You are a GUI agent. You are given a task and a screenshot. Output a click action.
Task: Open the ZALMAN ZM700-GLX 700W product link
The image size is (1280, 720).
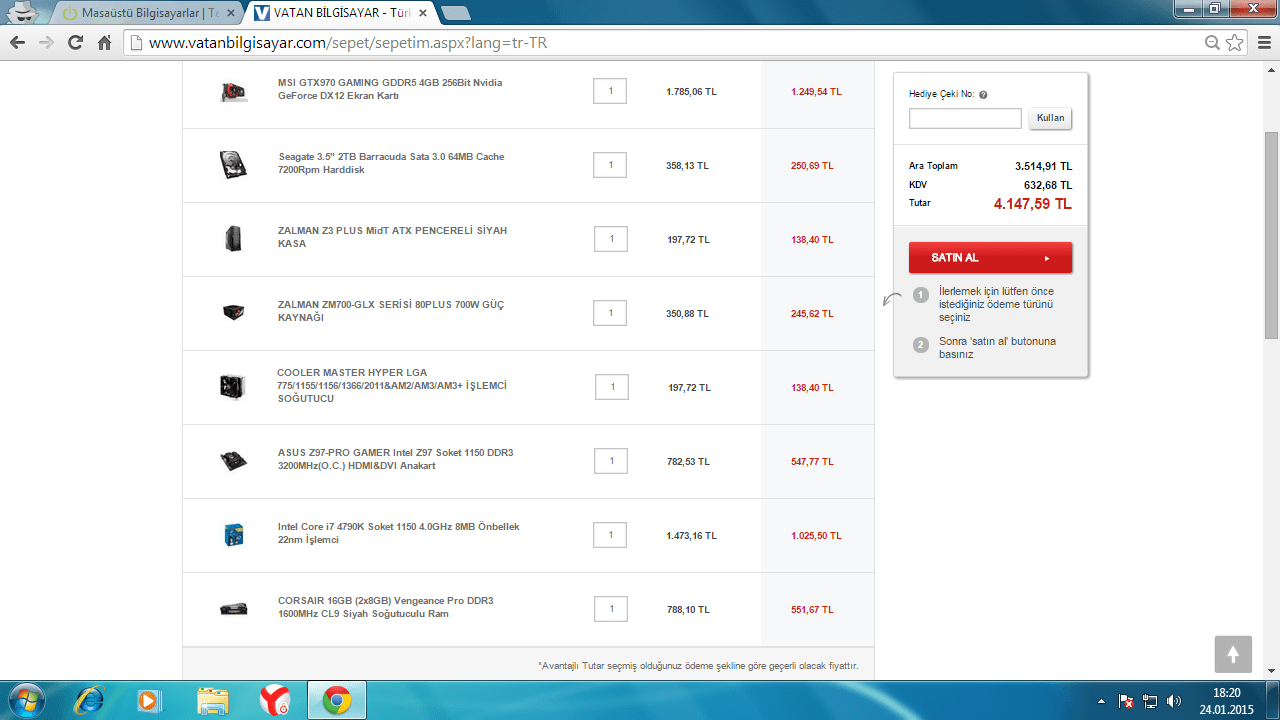pyautogui.click(x=391, y=311)
